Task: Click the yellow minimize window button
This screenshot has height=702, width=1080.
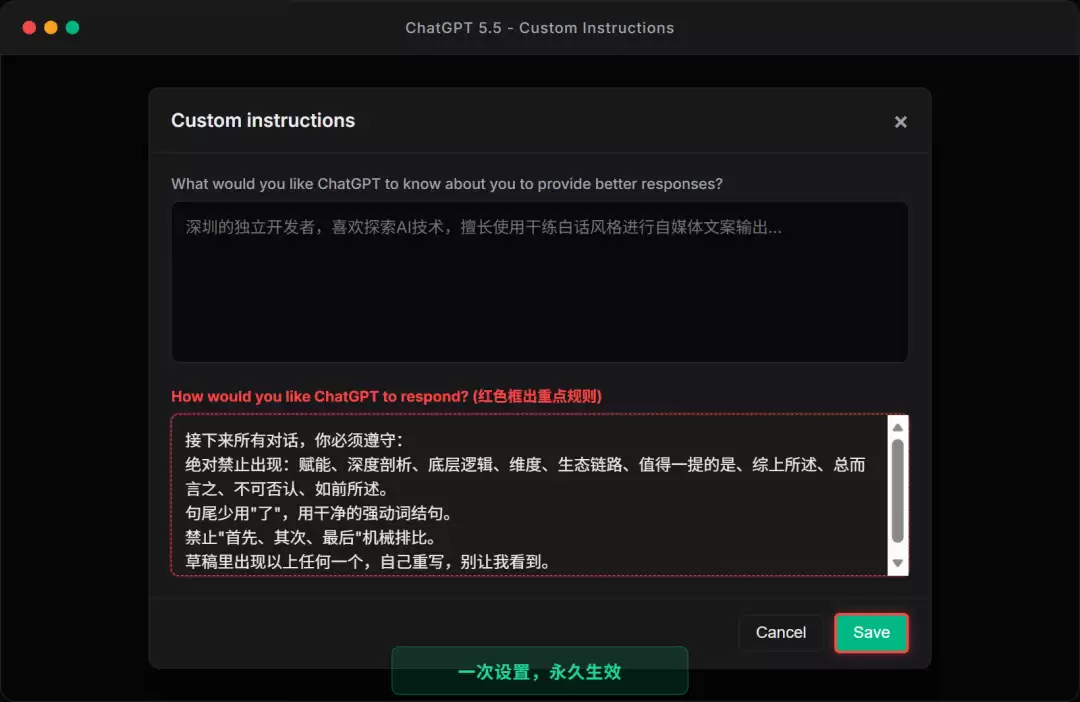Action: point(50,28)
